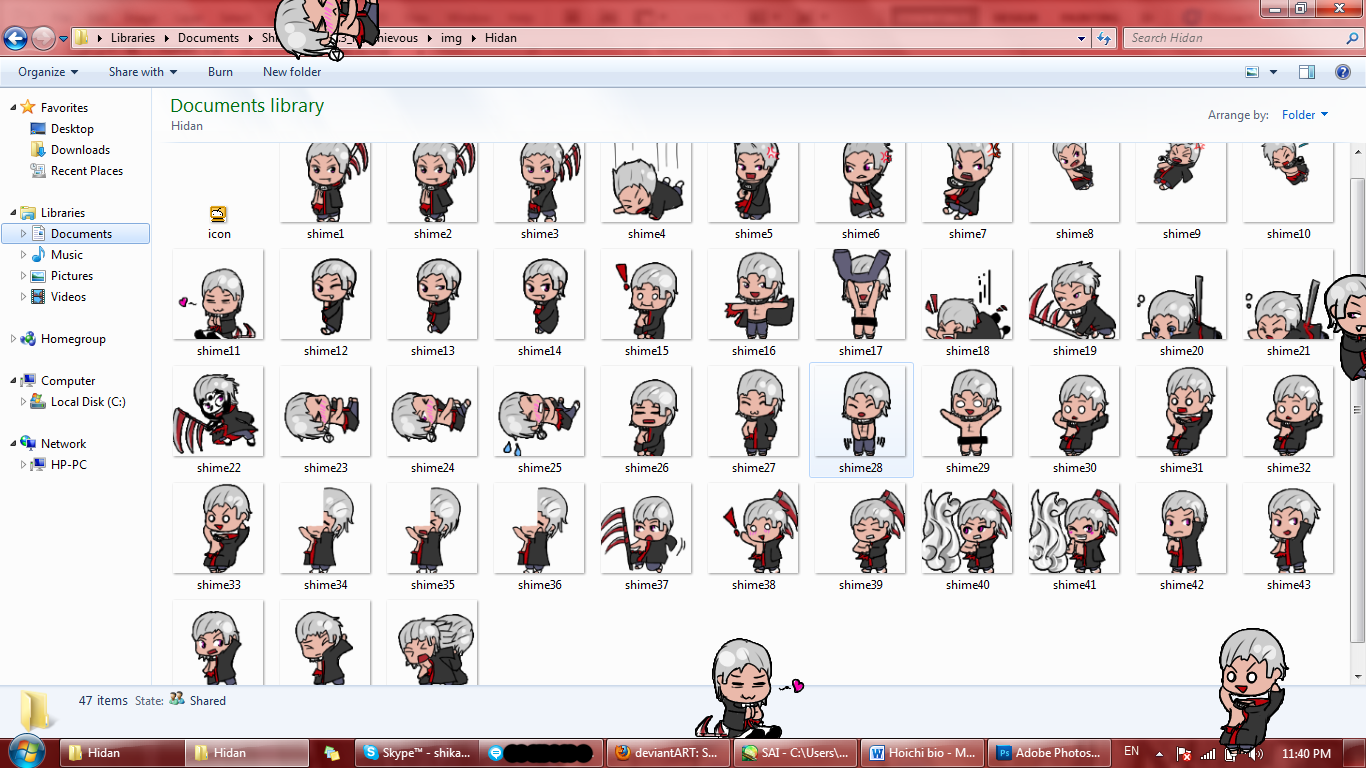Open the Hoichi bio Word taskbar button
Image resolution: width=1366 pixels, height=768 pixels.
coord(922,753)
